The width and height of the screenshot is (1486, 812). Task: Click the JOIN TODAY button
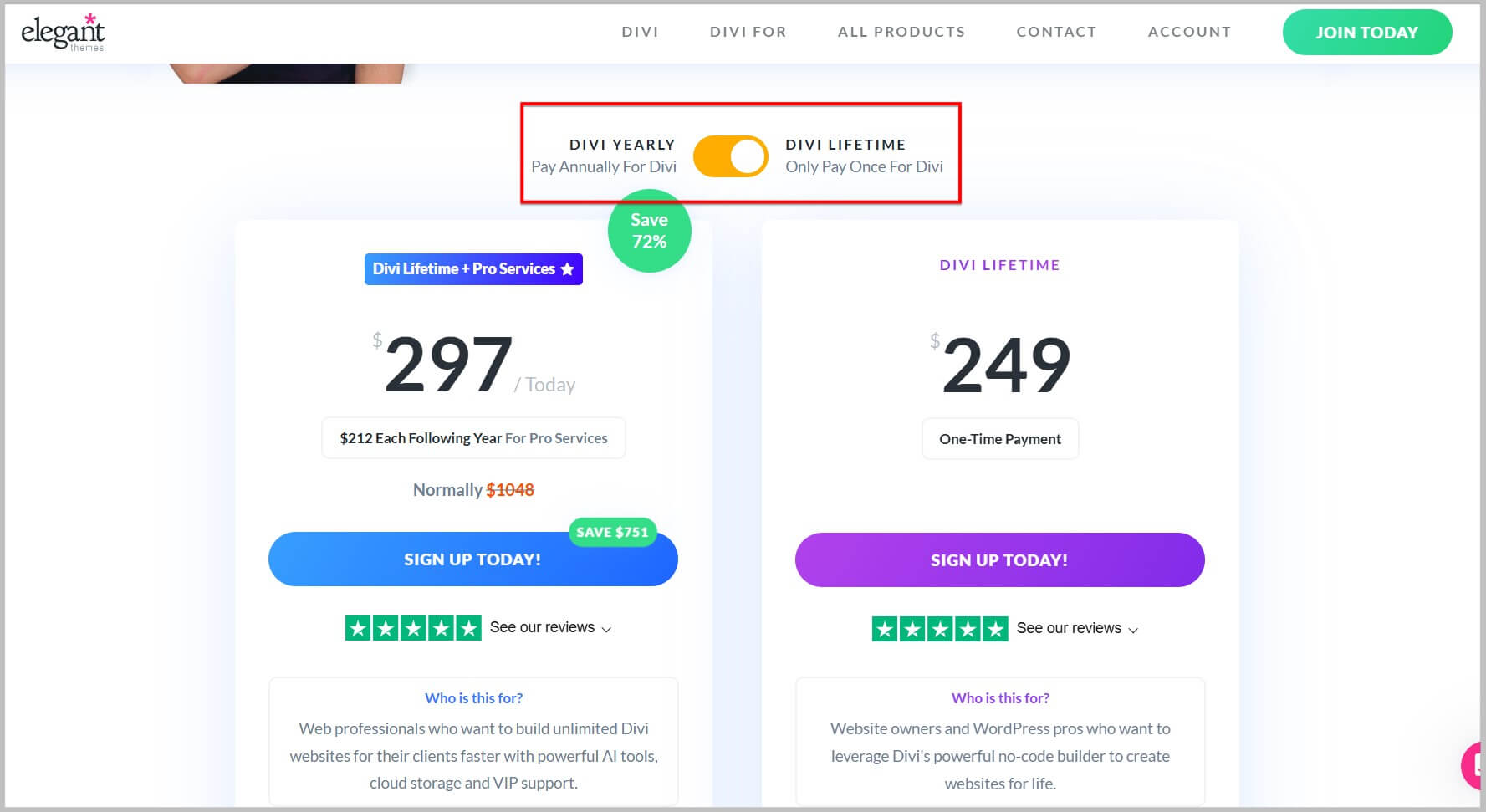point(1366,32)
